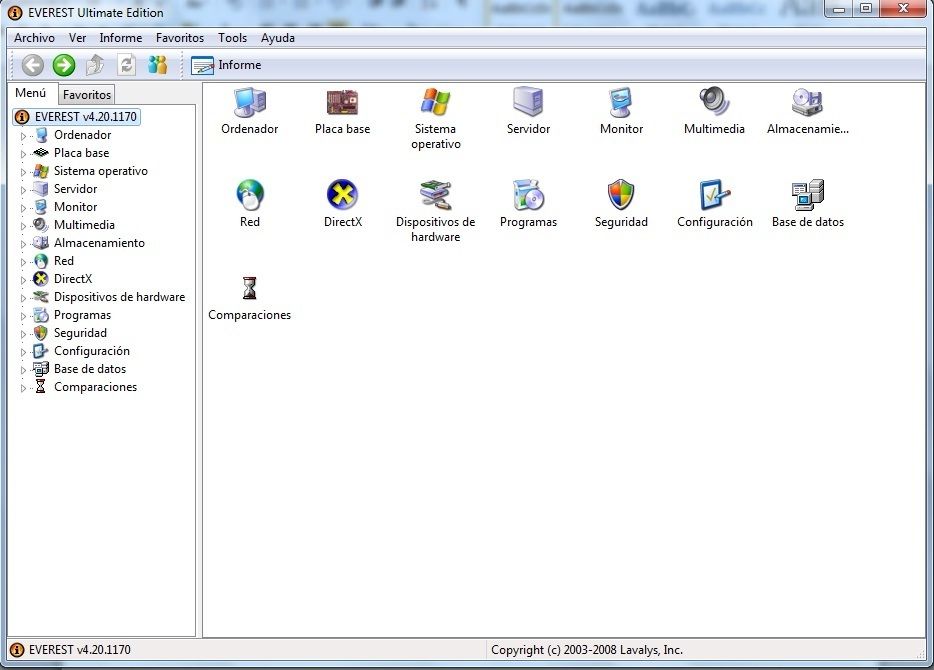Select the EVEREST v4.20.1170 root tree item
The width and height of the screenshot is (934, 670).
coord(84,117)
